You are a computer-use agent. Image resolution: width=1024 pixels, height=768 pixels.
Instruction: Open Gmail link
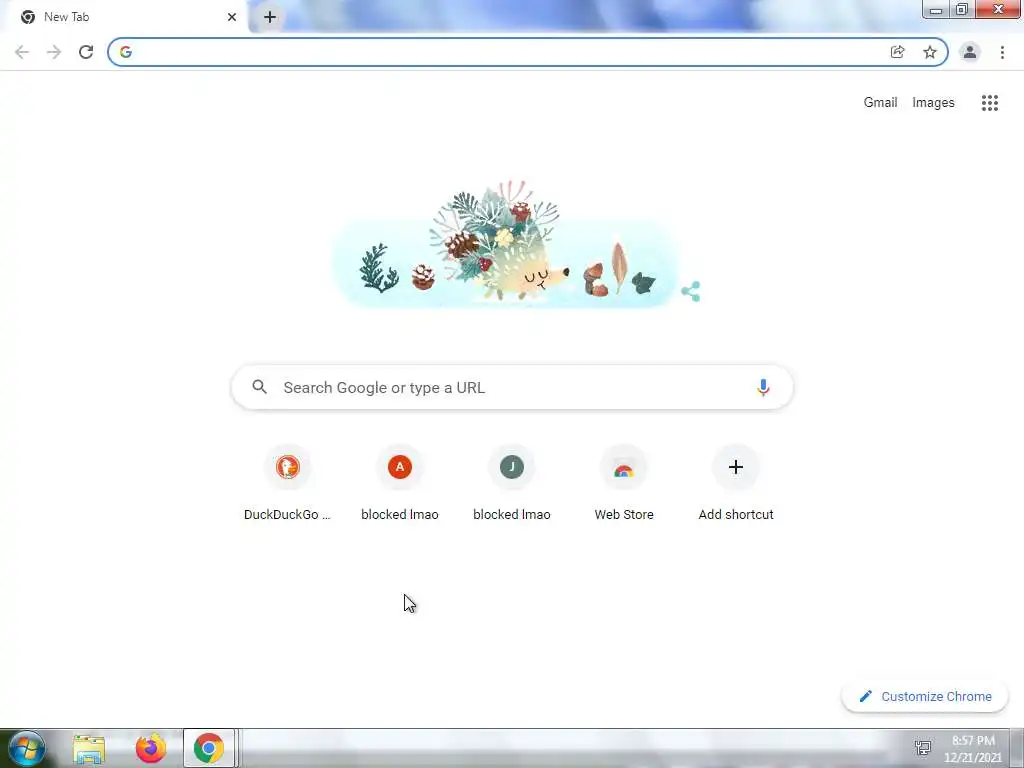pyautogui.click(x=880, y=103)
